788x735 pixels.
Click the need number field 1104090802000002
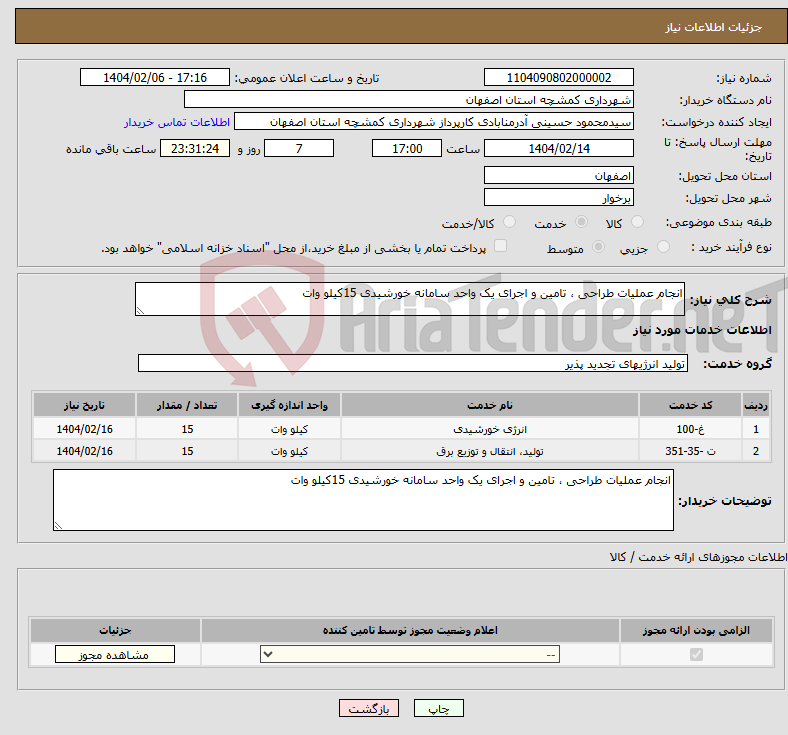point(559,78)
